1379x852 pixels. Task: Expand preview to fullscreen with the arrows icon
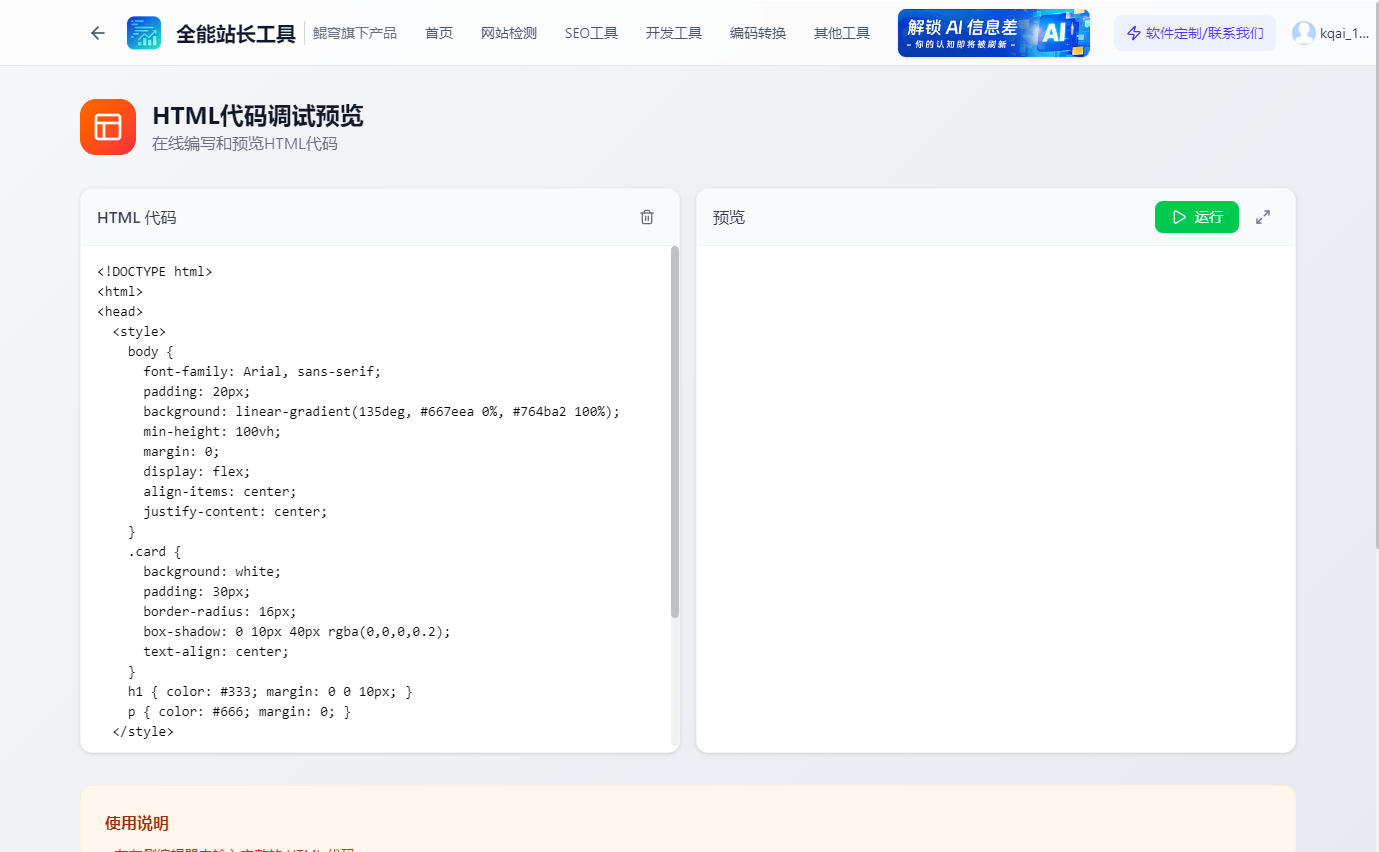coord(1263,216)
